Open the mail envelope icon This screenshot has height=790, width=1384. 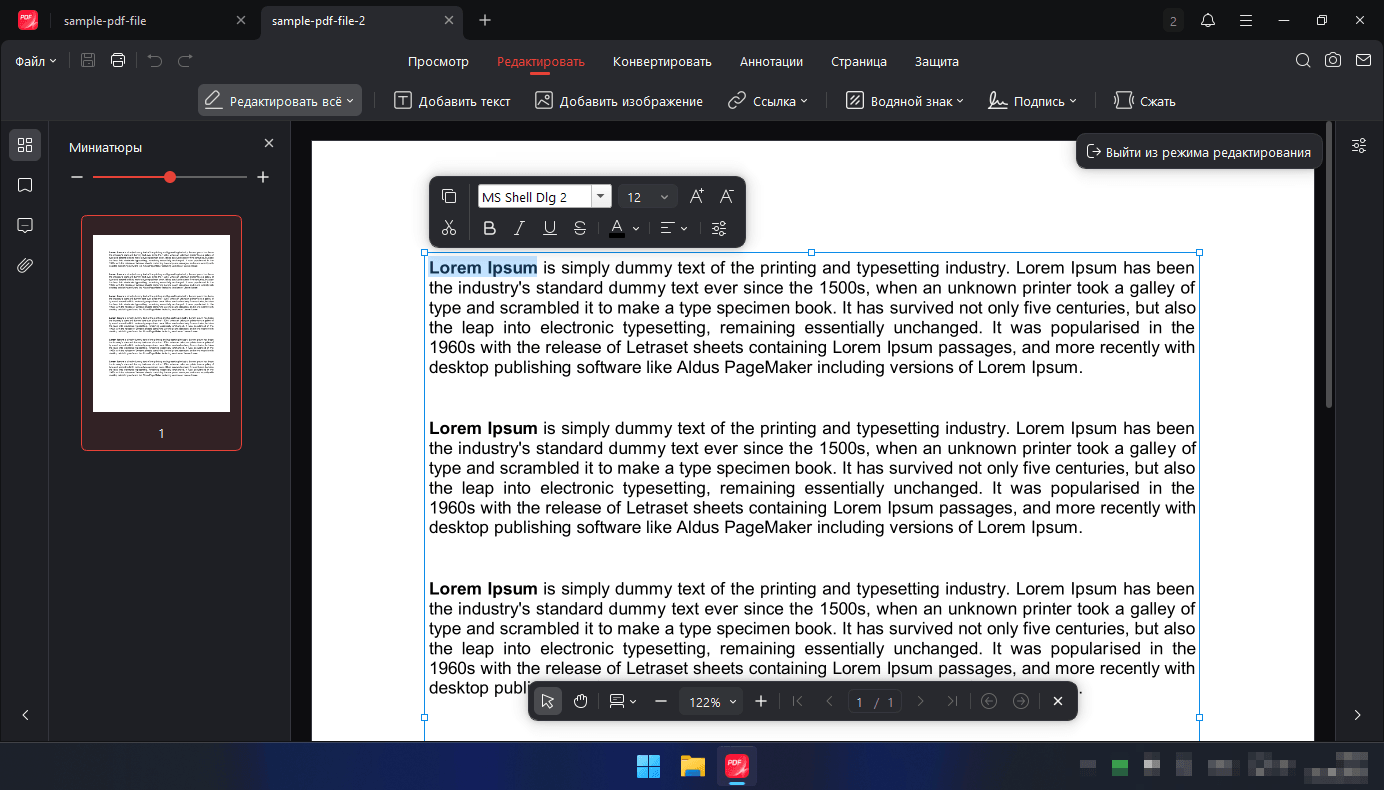[1363, 61]
